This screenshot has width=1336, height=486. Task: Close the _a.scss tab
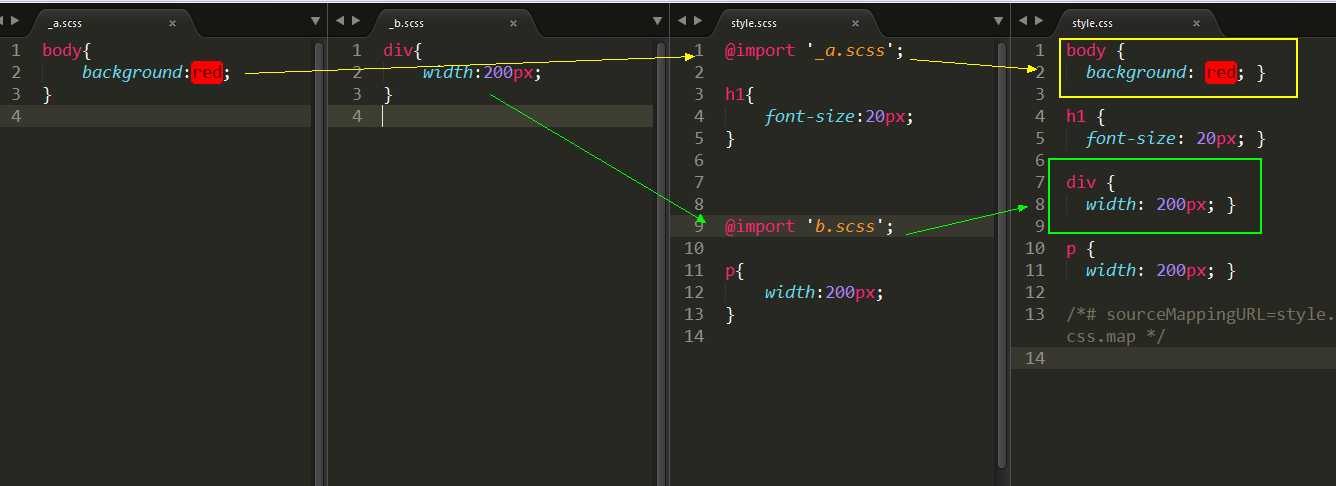[172, 22]
